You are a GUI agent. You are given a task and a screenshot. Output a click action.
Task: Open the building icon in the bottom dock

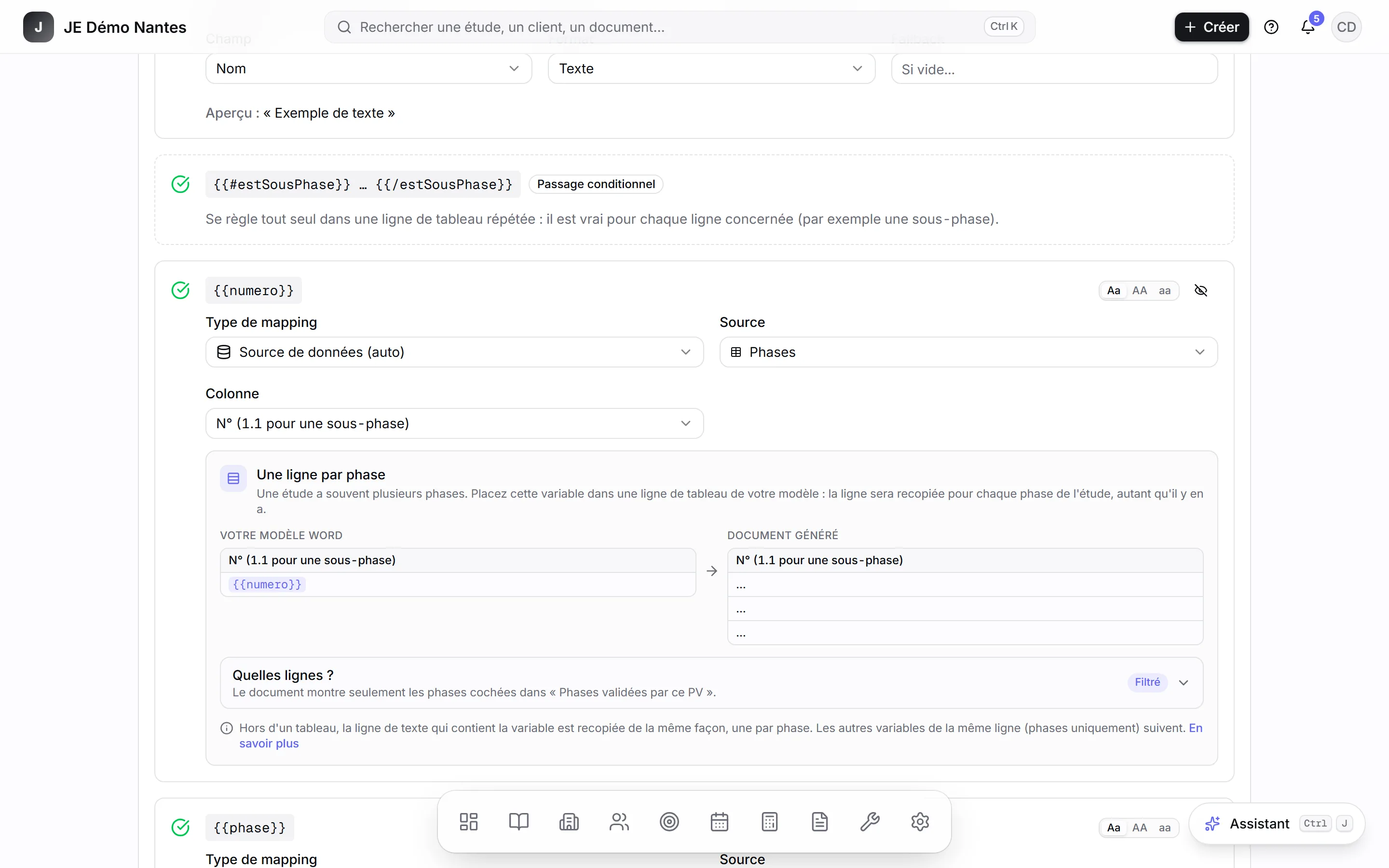point(569,822)
